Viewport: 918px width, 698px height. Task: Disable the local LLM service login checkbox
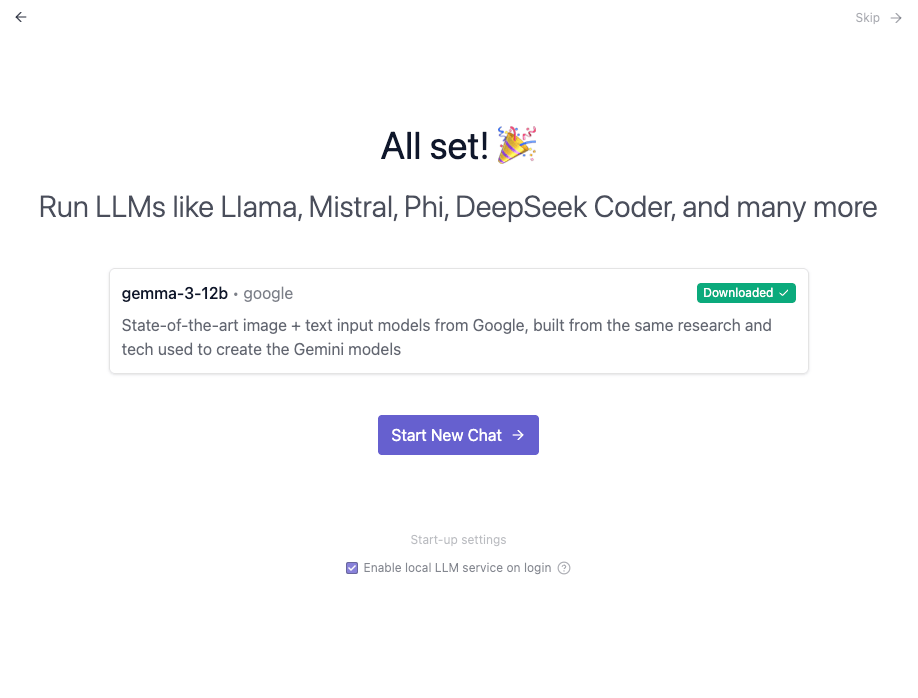(x=352, y=568)
